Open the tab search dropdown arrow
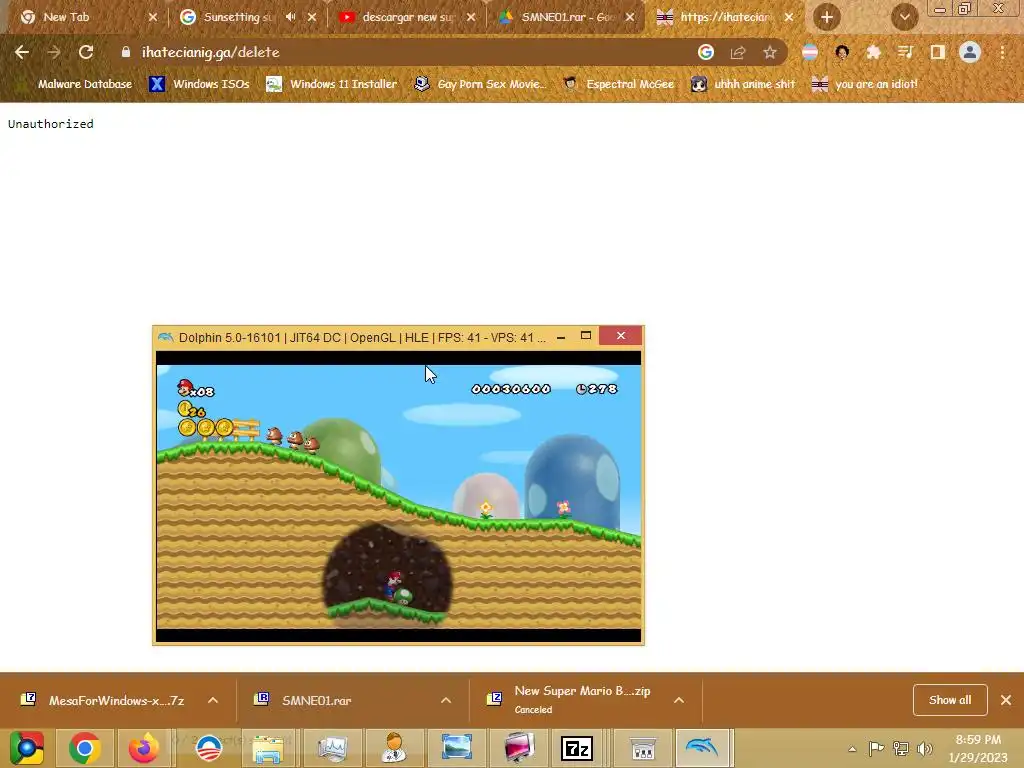This screenshot has width=1024, height=768. (x=904, y=17)
